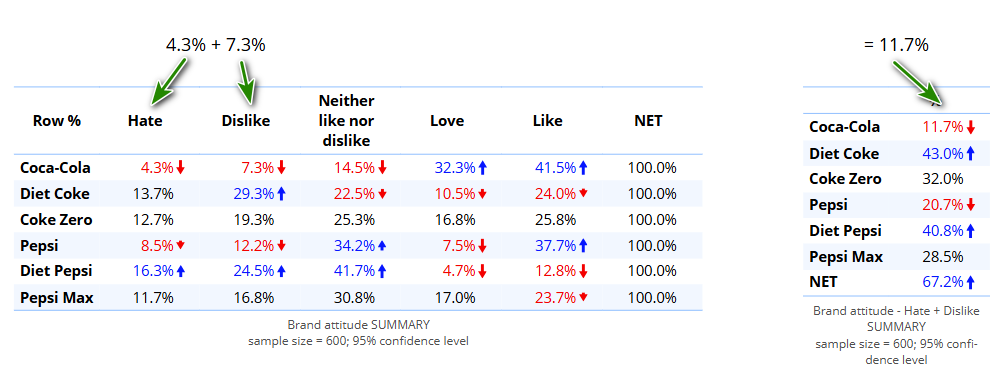This screenshot has width=1008, height=377.
Task: Click the blue up arrow beside Diet Coke Dislike 29.3%
Action: pos(280,194)
